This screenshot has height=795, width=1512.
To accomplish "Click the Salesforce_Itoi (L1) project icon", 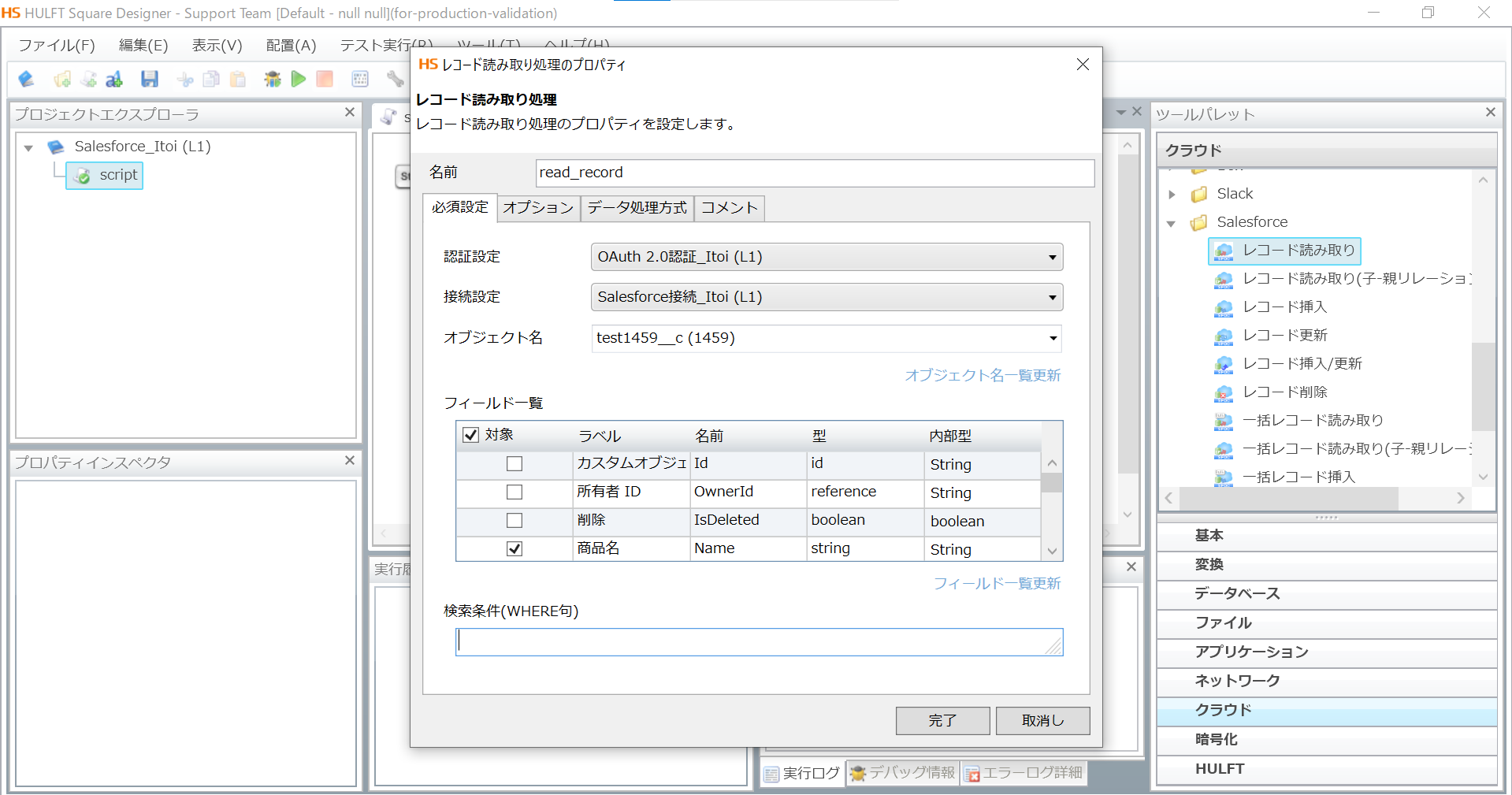I will point(56,147).
